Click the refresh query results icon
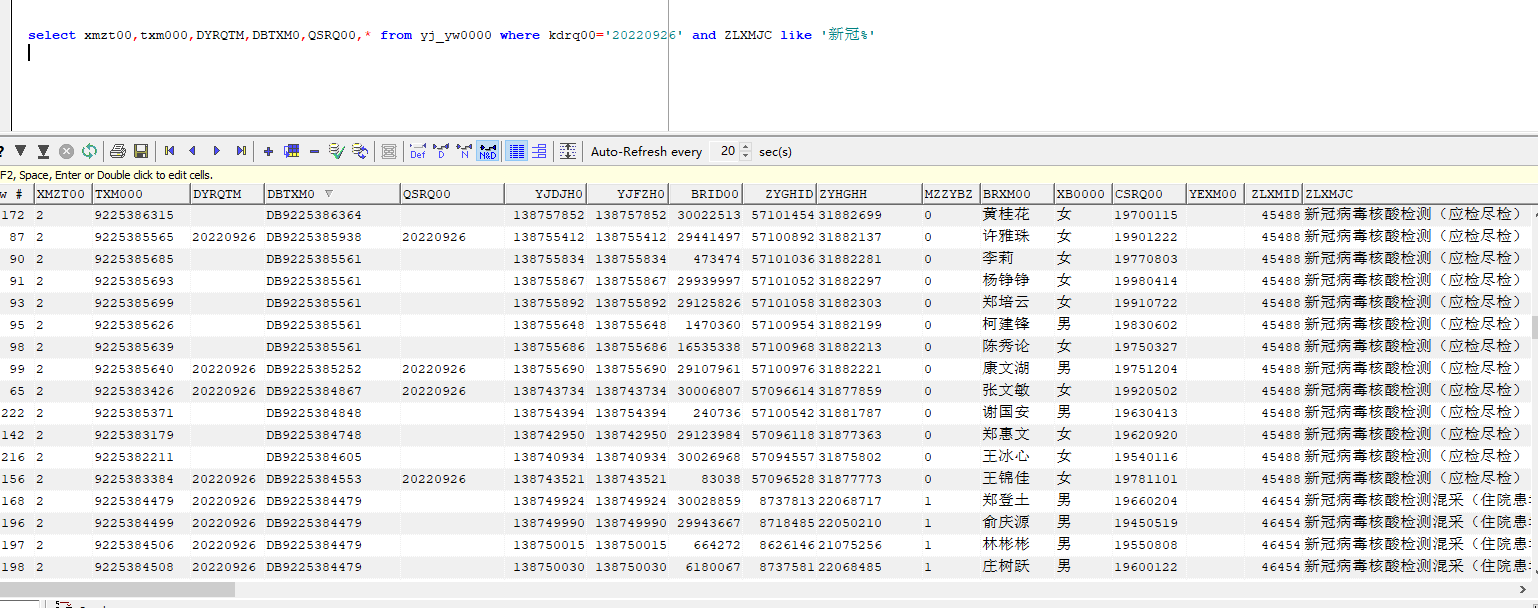 click(x=90, y=151)
